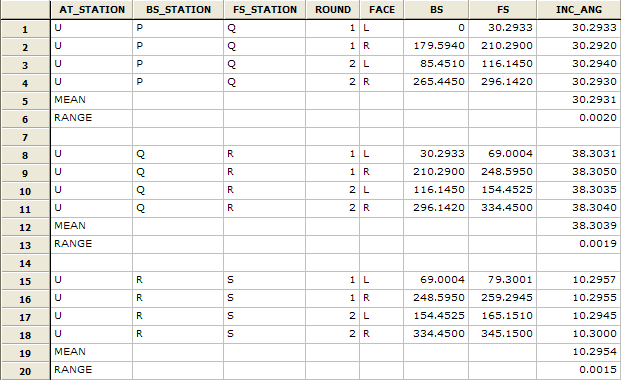The image size is (621, 380).
Task: Select the ROUND column header
Action: pos(333,10)
